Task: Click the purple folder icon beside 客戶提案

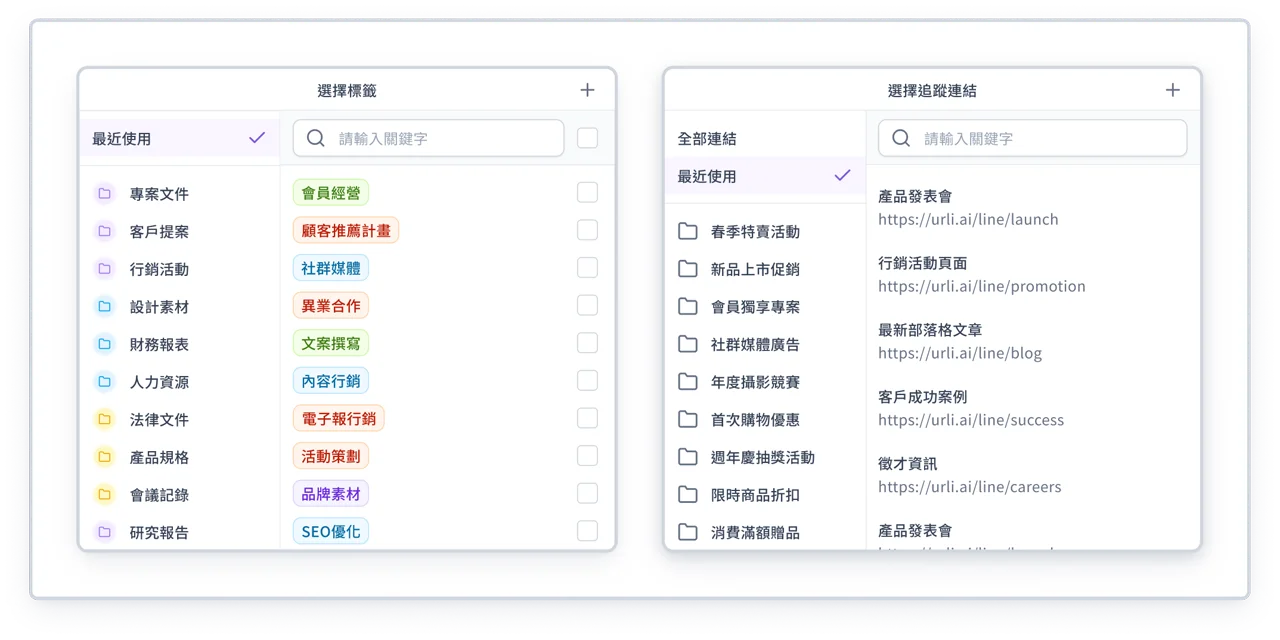Action: [105, 231]
